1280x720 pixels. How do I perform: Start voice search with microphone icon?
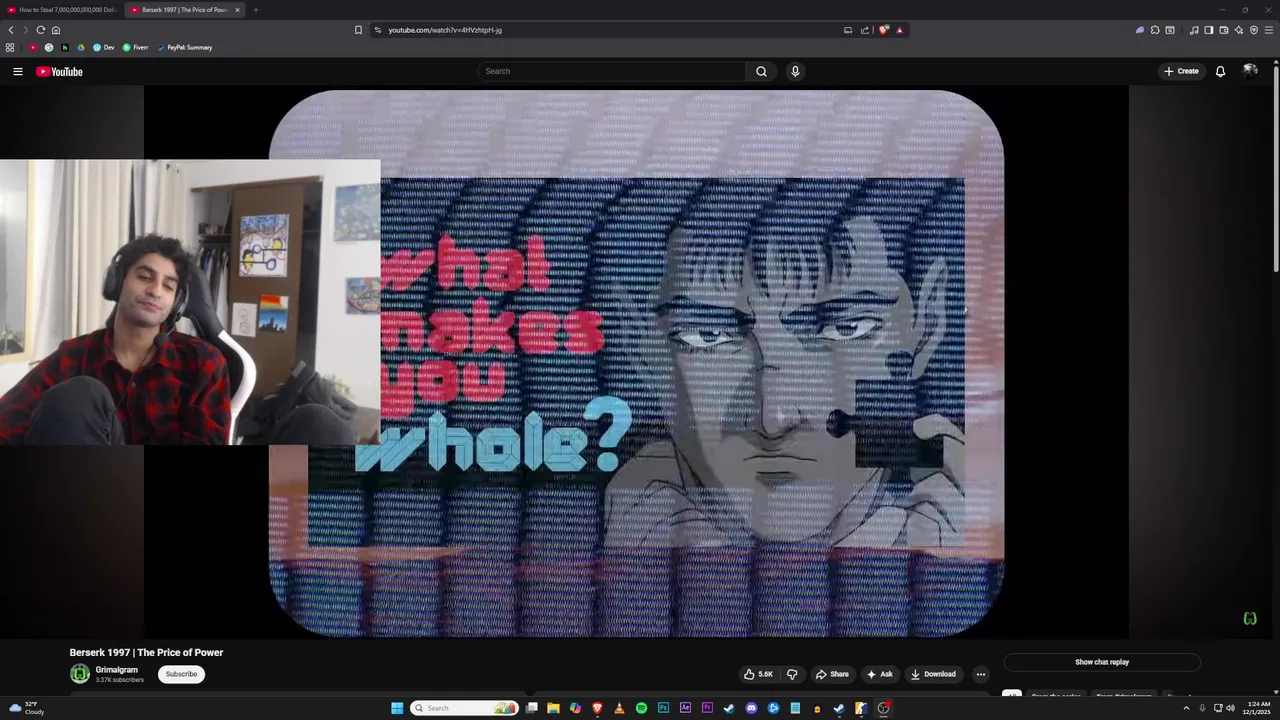(795, 71)
